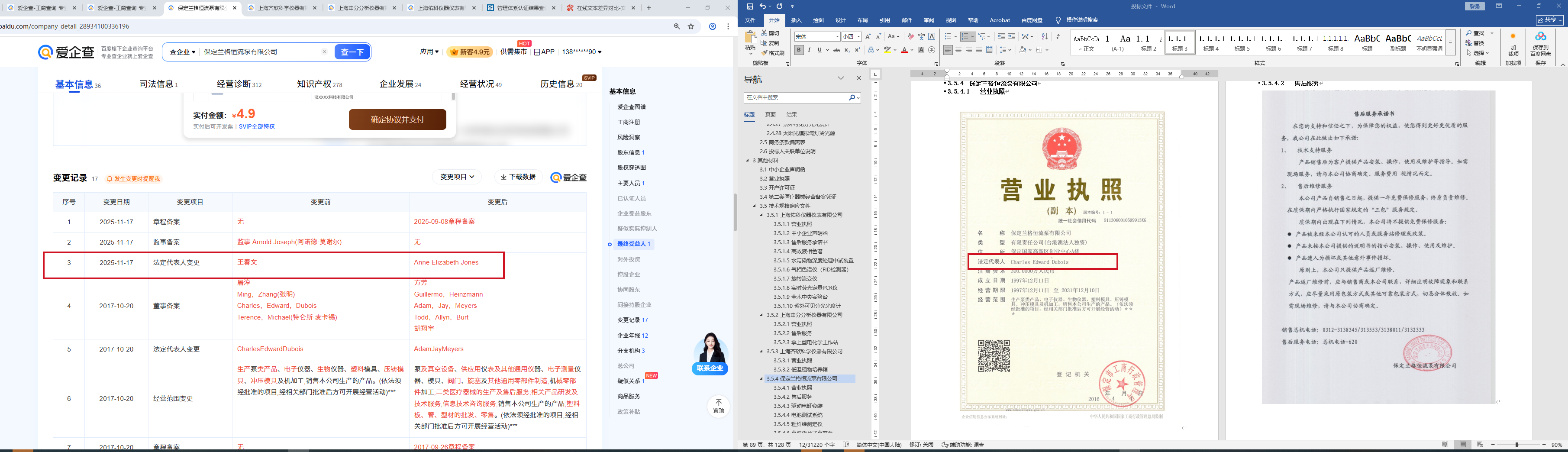Toggle right paragraph alignment
Image resolution: width=1568 pixels, height=452 pixels.
click(968, 51)
